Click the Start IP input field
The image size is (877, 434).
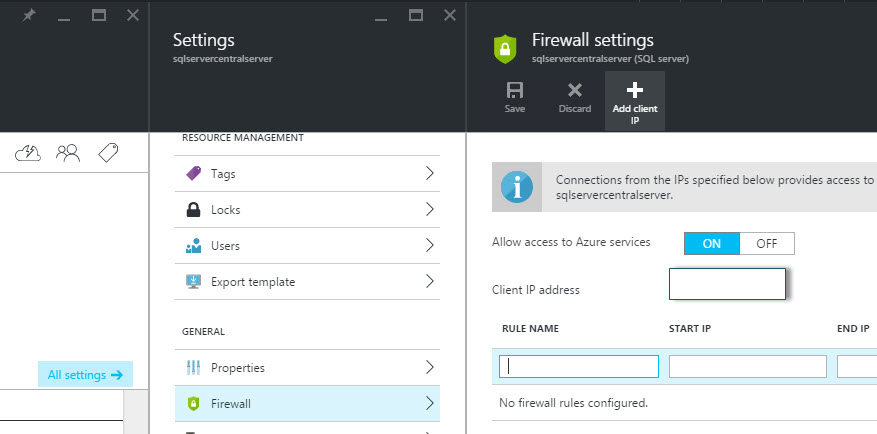coord(747,366)
